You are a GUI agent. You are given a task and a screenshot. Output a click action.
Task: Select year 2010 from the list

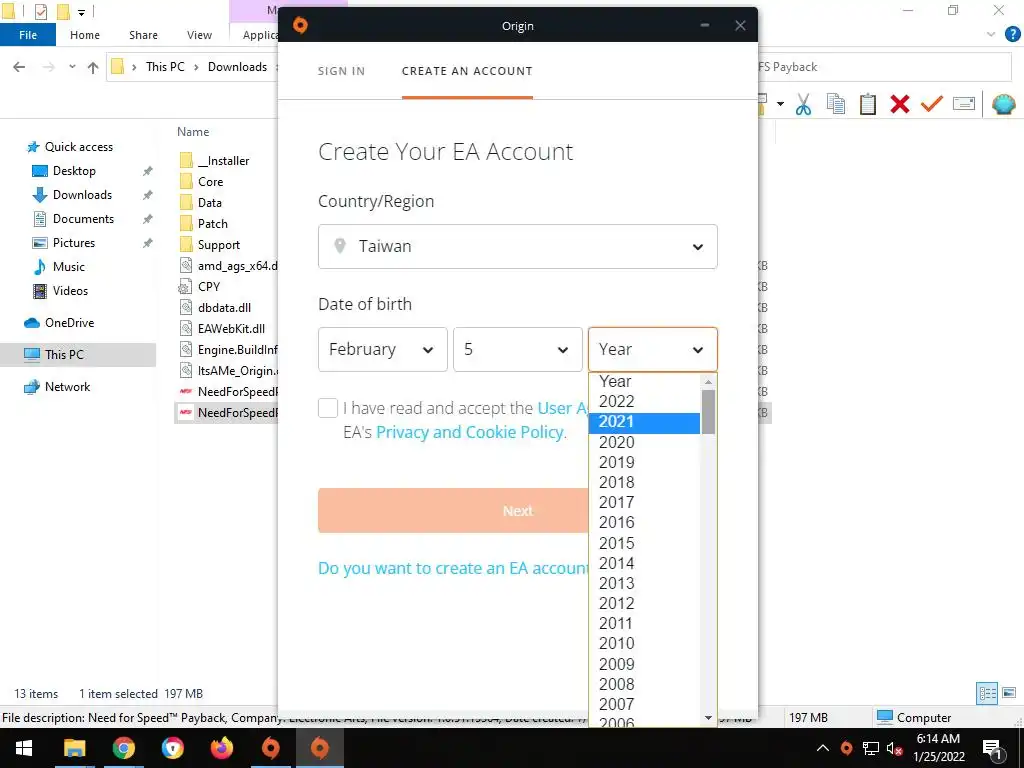644,643
